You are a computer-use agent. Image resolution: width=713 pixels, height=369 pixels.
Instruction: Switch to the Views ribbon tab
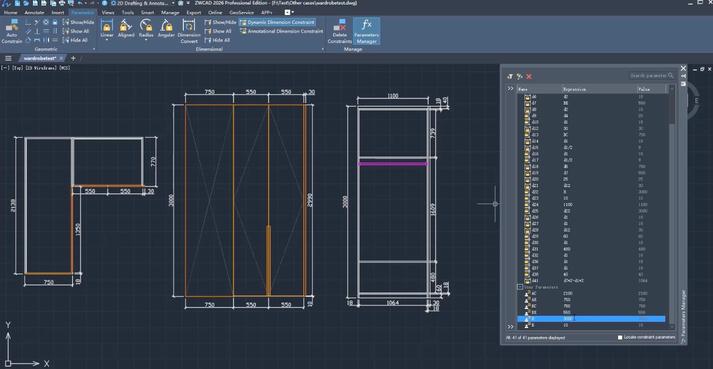click(x=108, y=13)
